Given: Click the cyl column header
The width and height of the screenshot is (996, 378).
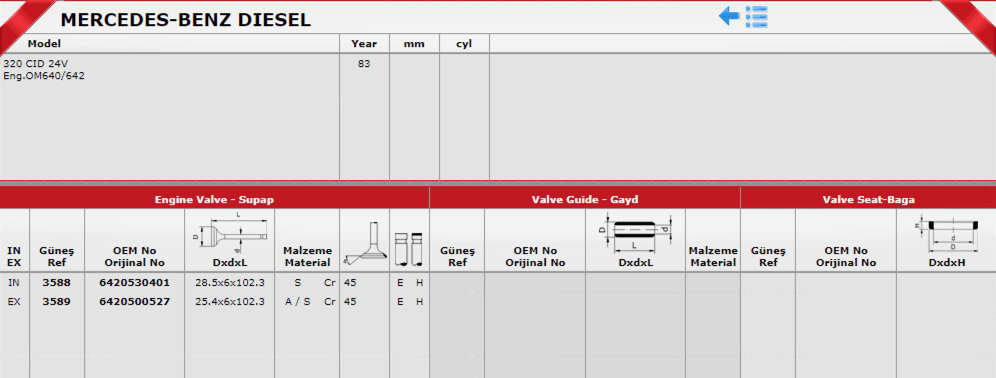Looking at the screenshot, I should (464, 44).
